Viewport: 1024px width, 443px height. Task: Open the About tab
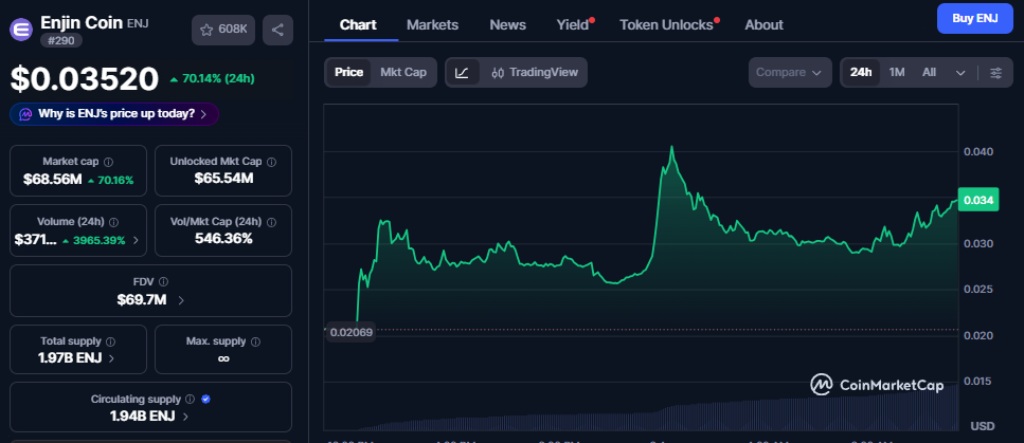pyautogui.click(x=763, y=25)
